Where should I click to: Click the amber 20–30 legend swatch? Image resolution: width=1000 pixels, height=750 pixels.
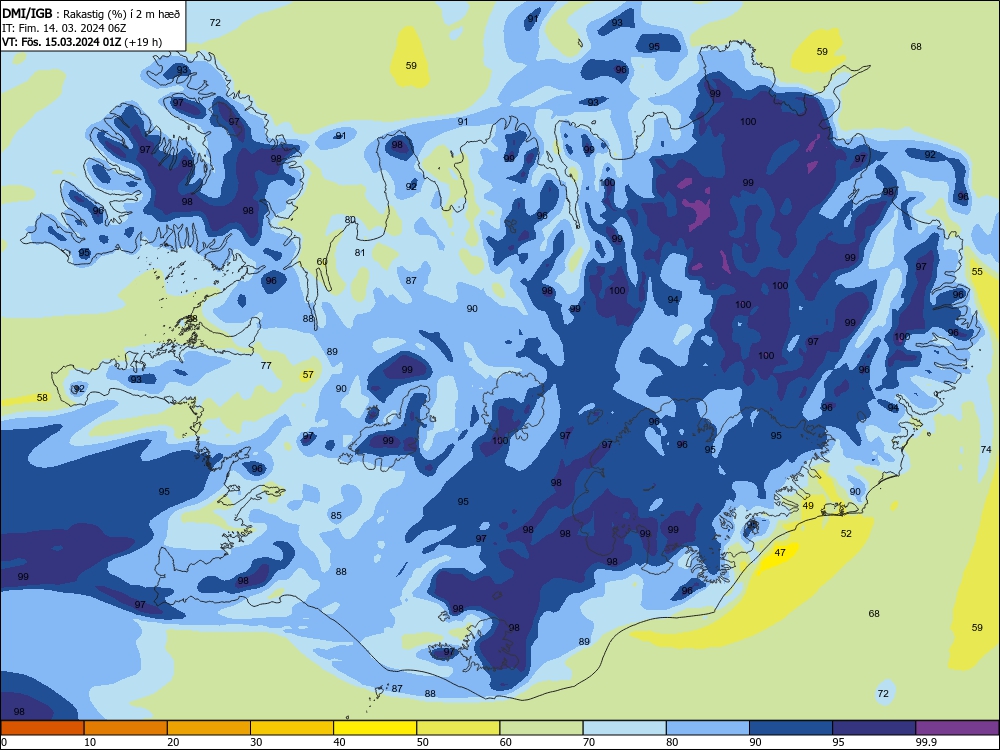[209, 728]
